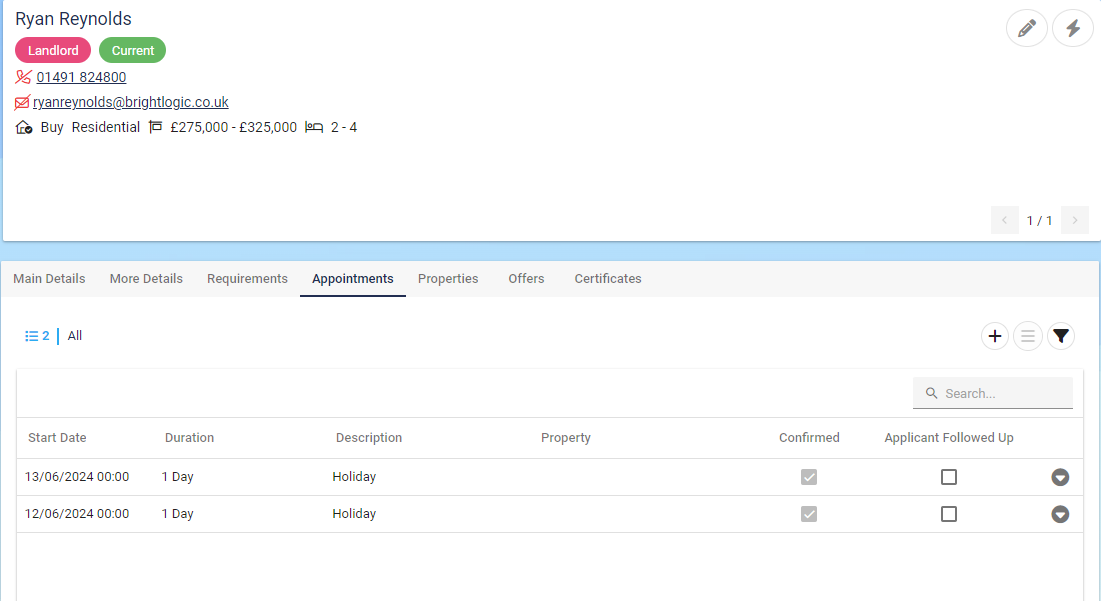Switch to the Offers tab
Image resolution: width=1101 pixels, height=601 pixels.
pos(526,279)
